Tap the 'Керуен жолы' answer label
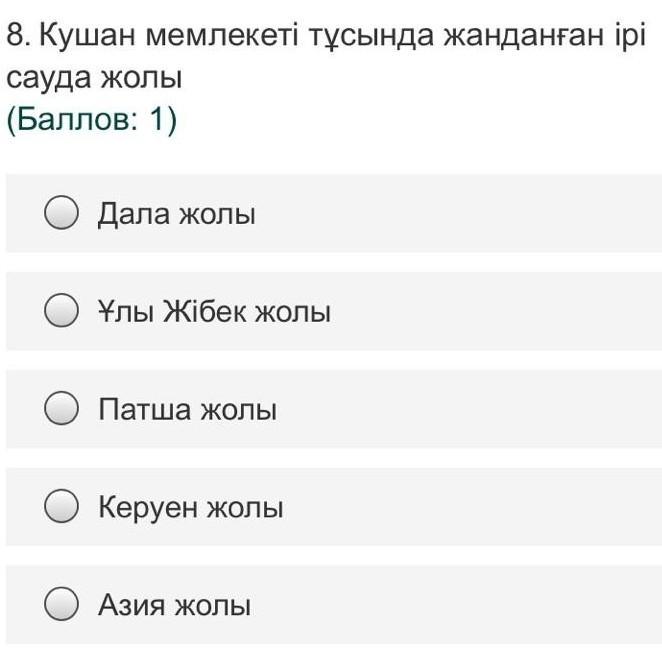Screen dimensions: 662x661 (x=190, y=508)
